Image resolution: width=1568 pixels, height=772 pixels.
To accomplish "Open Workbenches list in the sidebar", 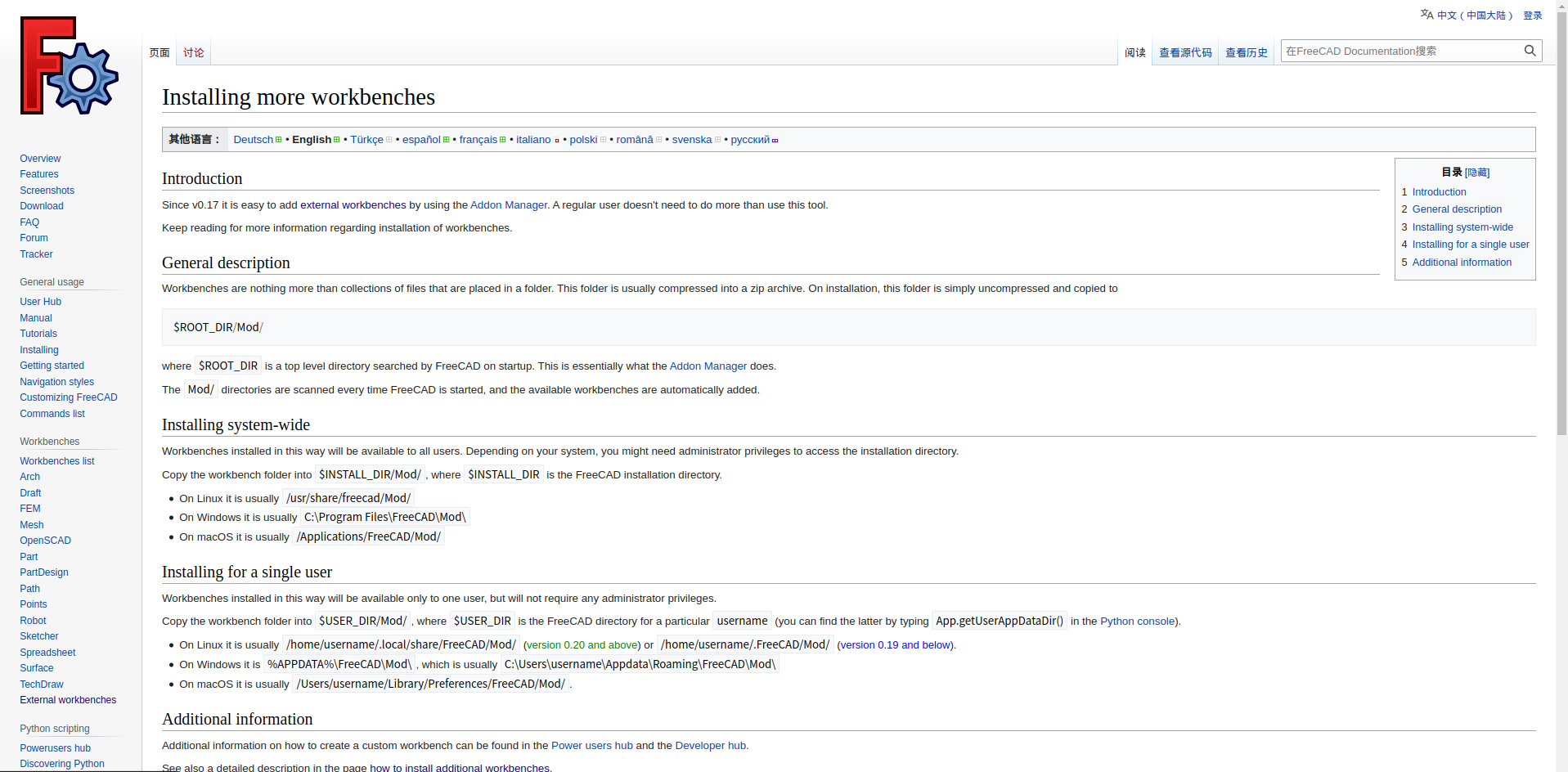I will pos(57,461).
